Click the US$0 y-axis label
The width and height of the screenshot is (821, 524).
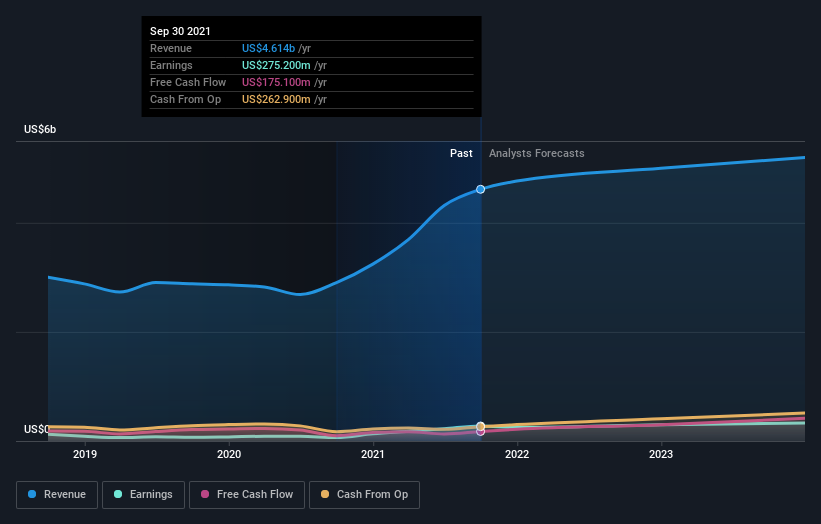(x=36, y=429)
